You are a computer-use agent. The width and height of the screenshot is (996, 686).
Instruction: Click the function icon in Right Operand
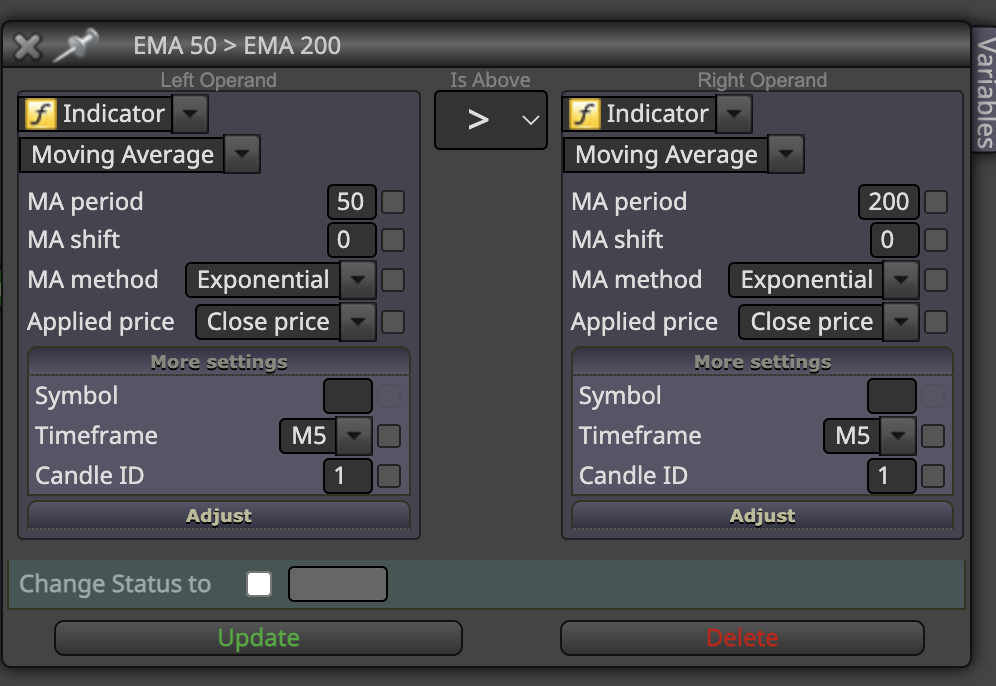click(584, 114)
